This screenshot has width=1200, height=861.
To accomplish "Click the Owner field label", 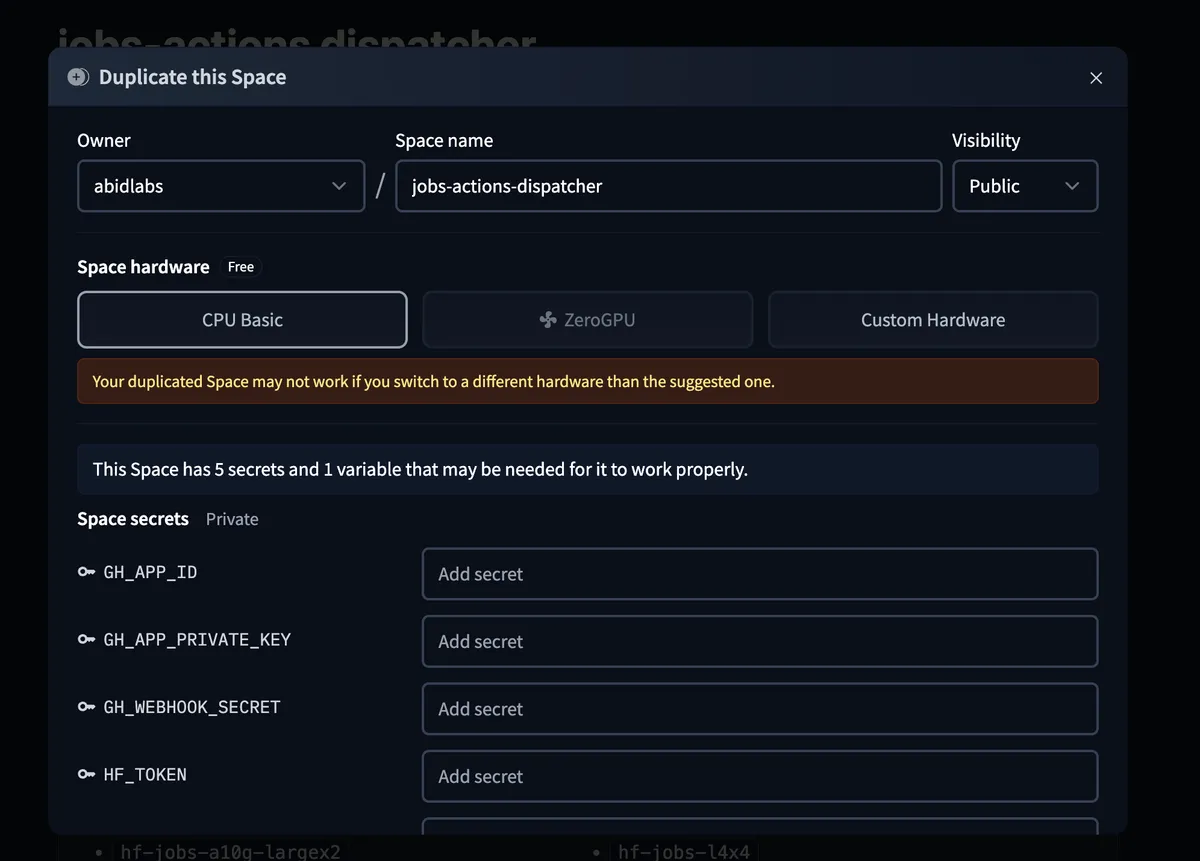I will [104, 141].
